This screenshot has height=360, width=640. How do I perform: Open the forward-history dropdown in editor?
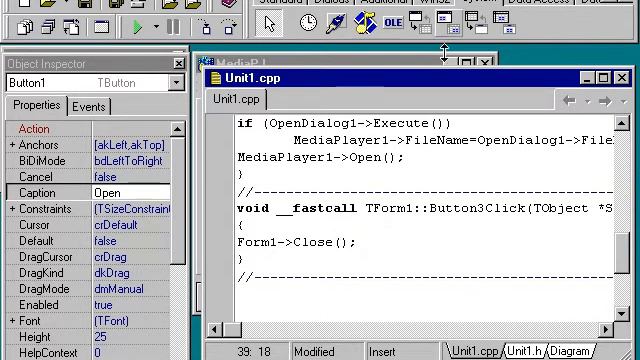[623, 101]
